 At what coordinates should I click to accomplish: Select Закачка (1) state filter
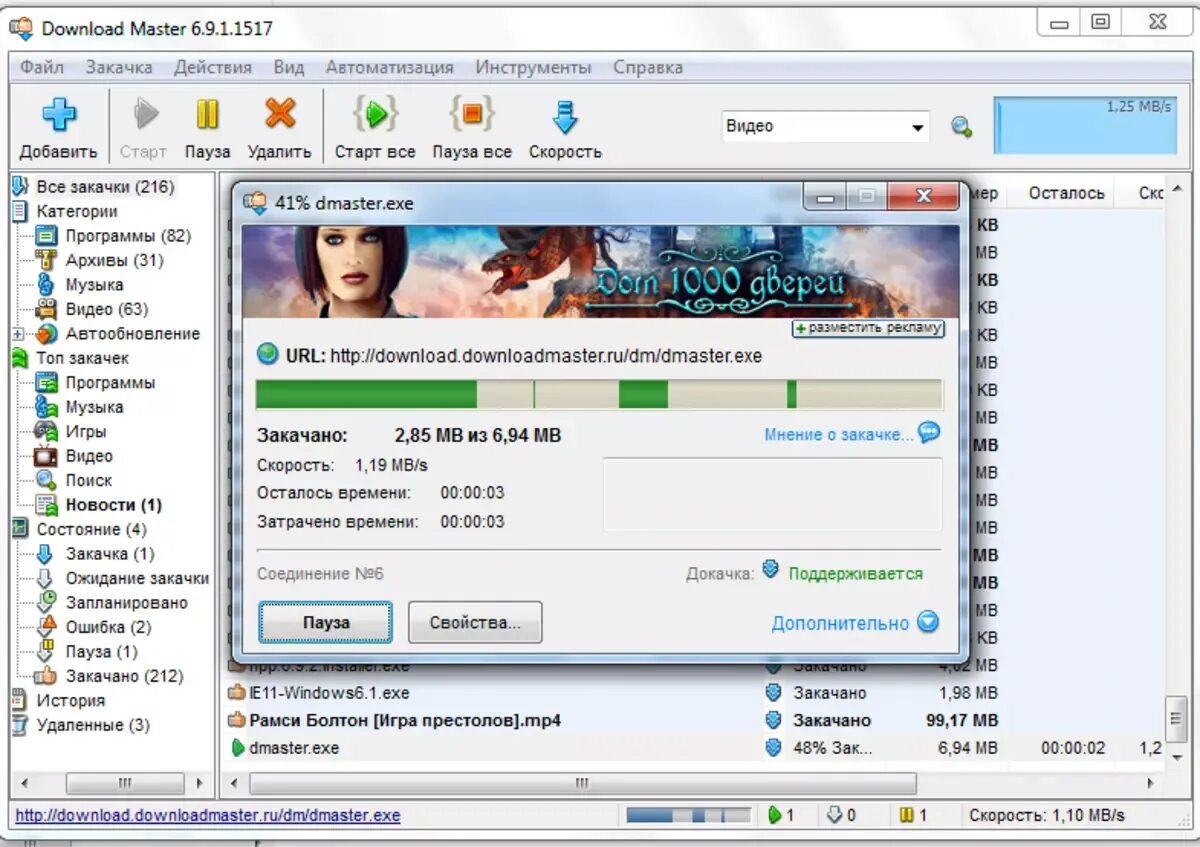[x=110, y=554]
